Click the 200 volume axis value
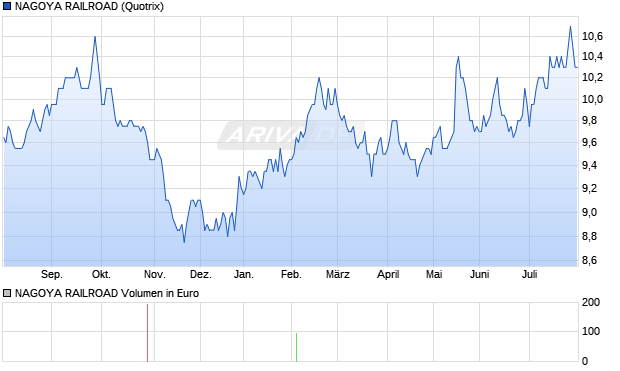 pyautogui.click(x=591, y=302)
